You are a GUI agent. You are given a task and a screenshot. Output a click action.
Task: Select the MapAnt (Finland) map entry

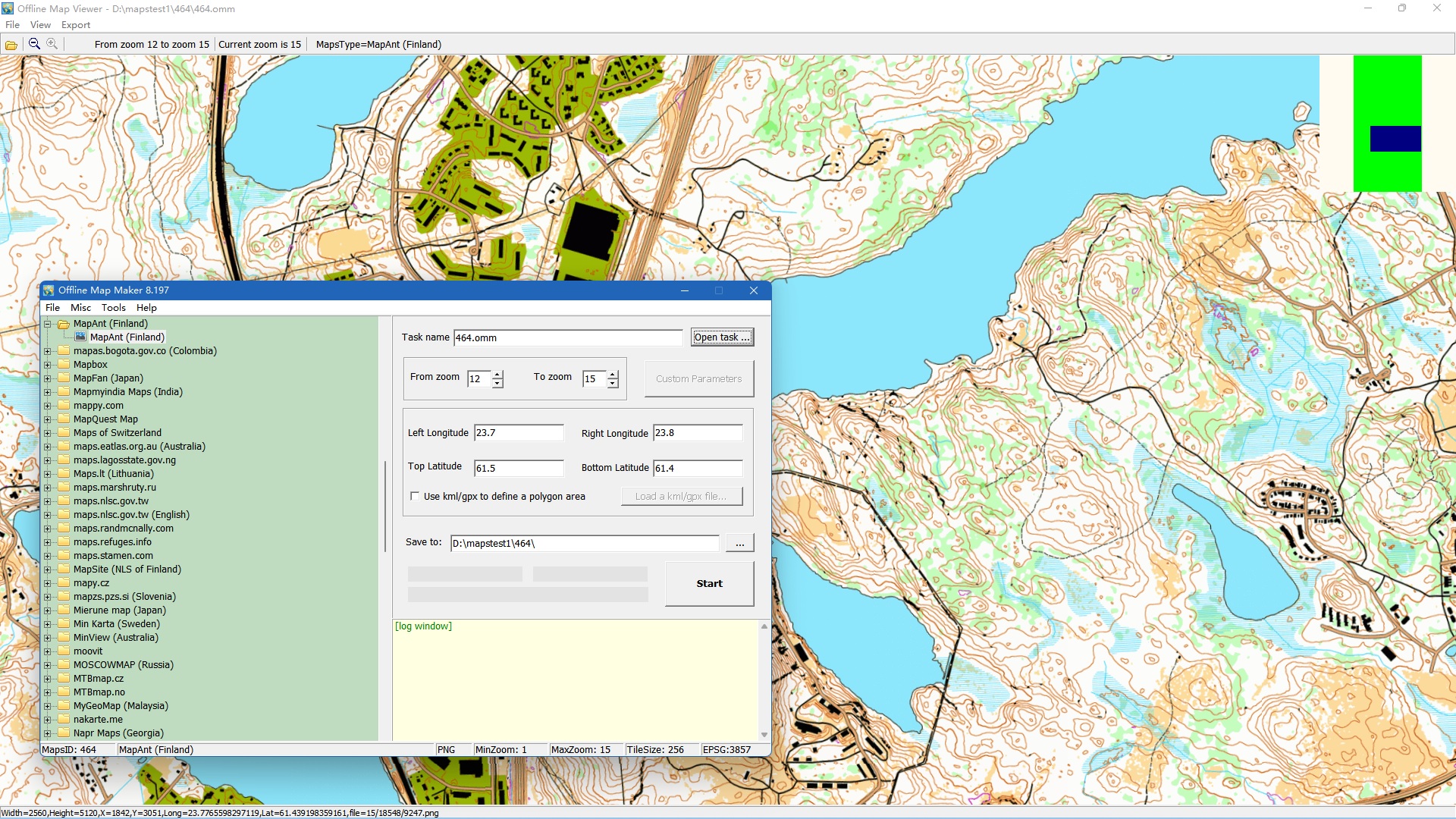127,337
